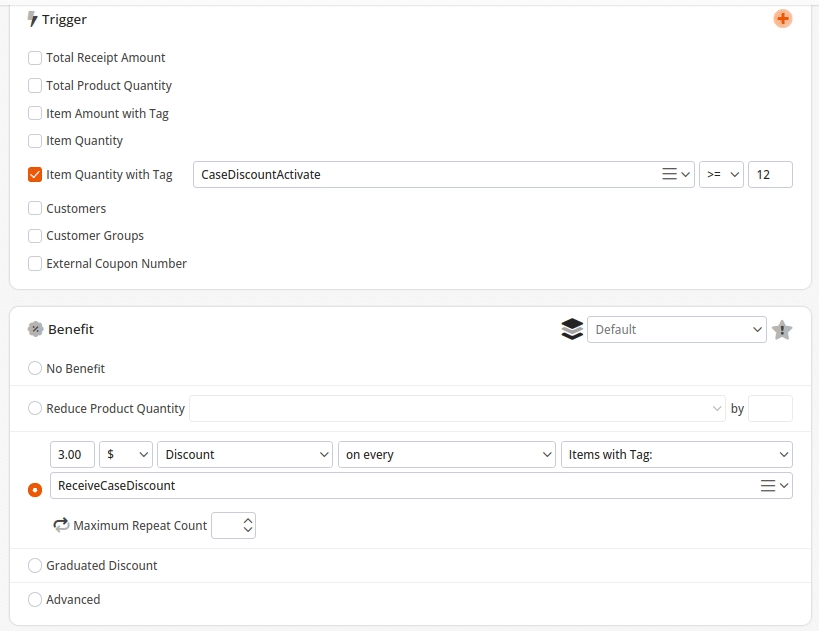Adjust the Maximum Repeat Count stepper
Viewport: 819px width, 631px height.
point(247,525)
